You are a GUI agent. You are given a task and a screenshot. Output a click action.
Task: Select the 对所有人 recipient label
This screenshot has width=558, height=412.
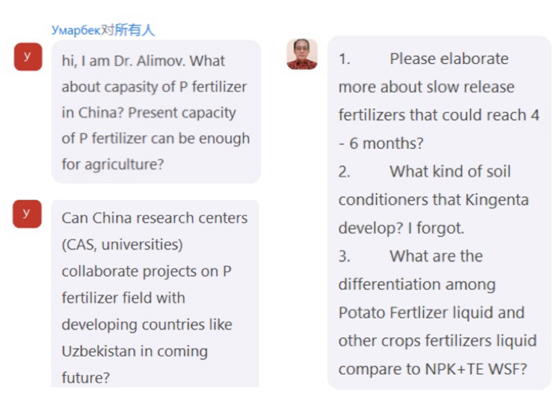[128, 30]
